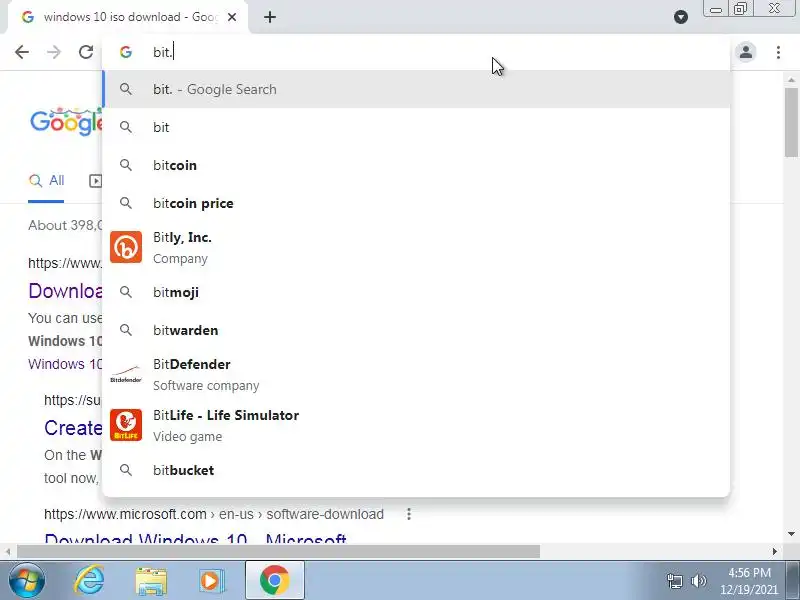Screen dimensions: 800x600
Task: Select BitLife - Life Simulator suggestion
Action: (416, 426)
